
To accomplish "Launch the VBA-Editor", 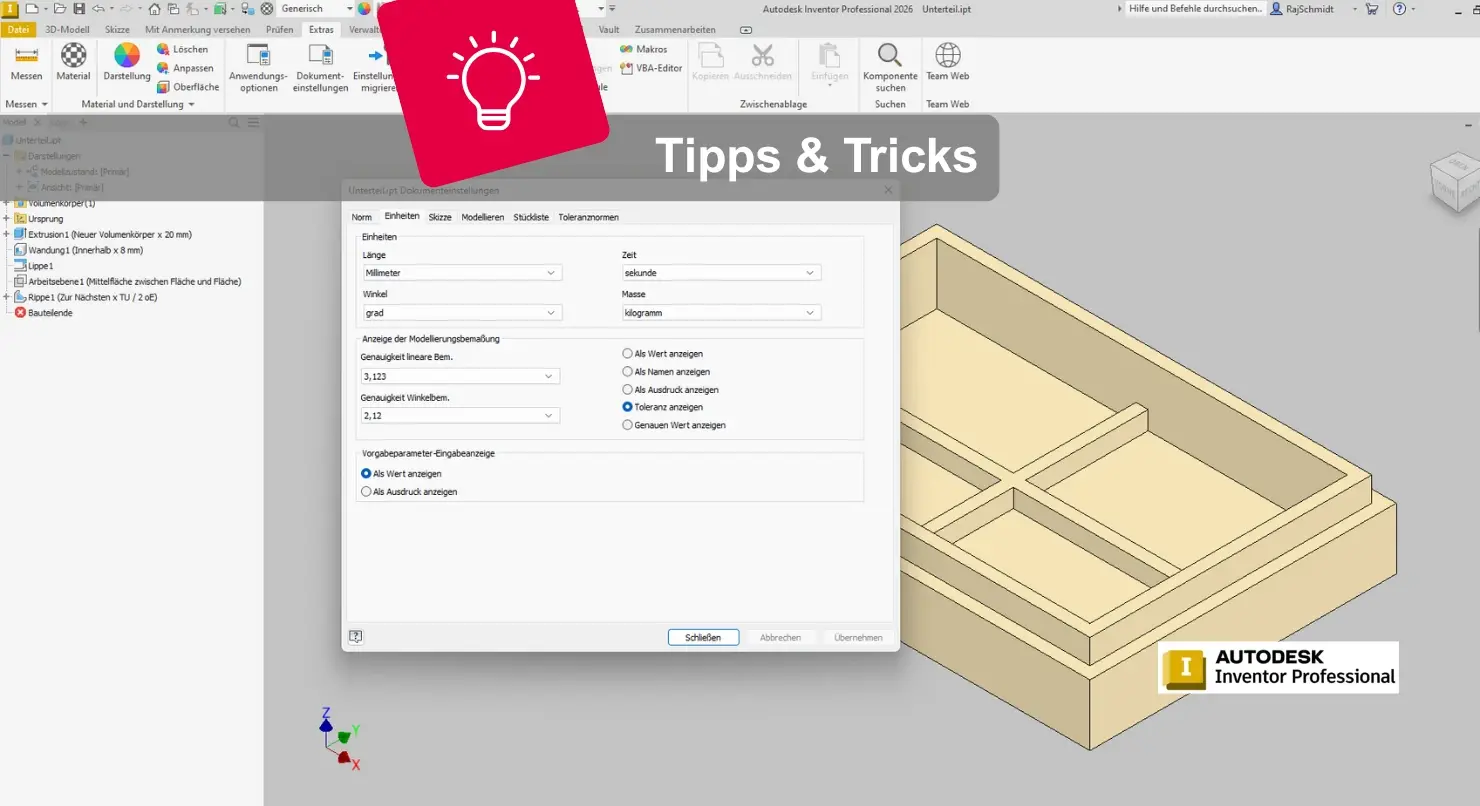I will point(651,68).
